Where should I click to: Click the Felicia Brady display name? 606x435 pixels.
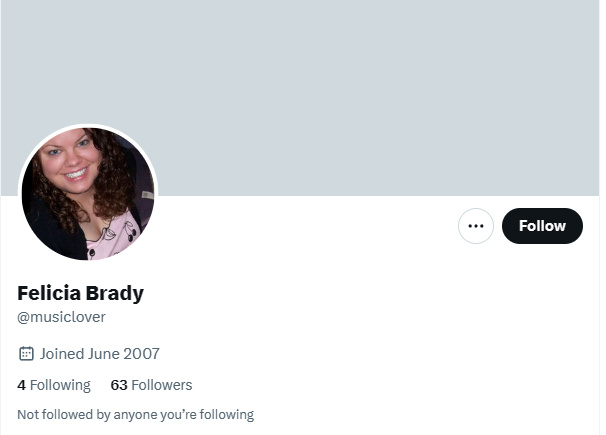coord(80,293)
